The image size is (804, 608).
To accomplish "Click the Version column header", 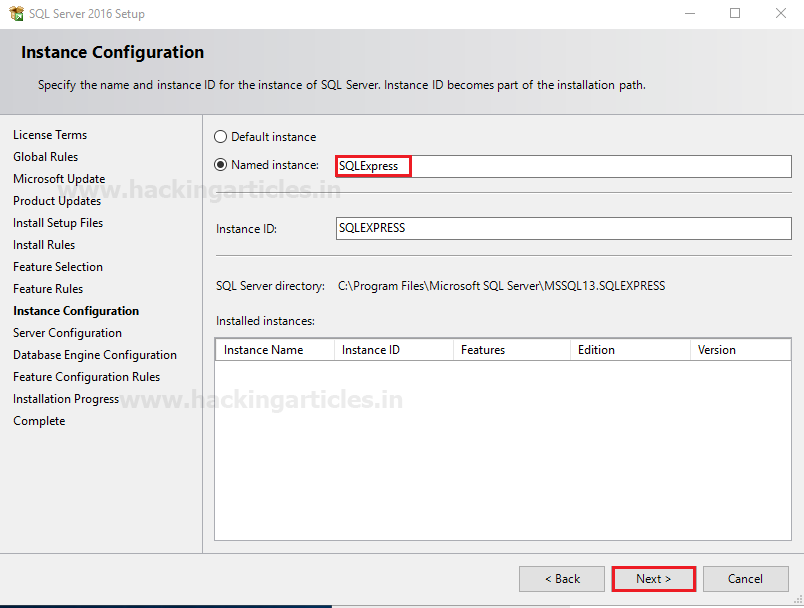I will 740,350.
